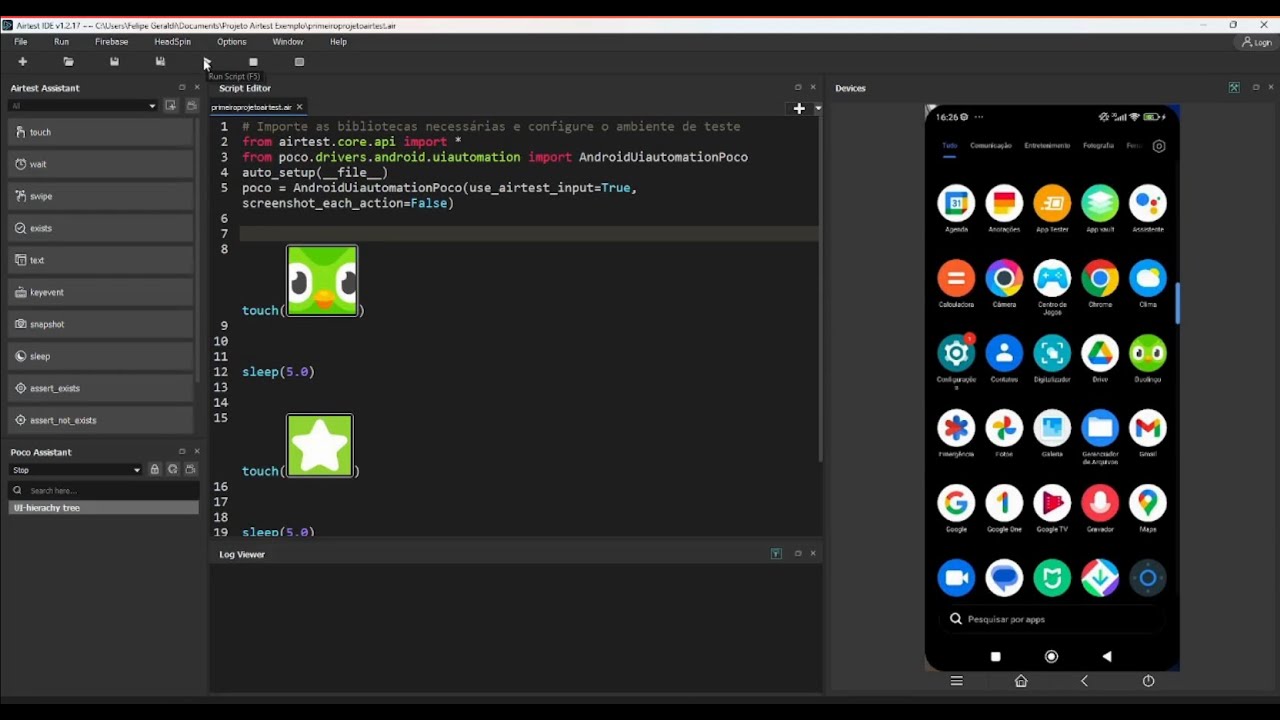This screenshot has height=720, width=1280.
Task: Open script with the folder icon
Action: pyautogui.click(x=68, y=62)
